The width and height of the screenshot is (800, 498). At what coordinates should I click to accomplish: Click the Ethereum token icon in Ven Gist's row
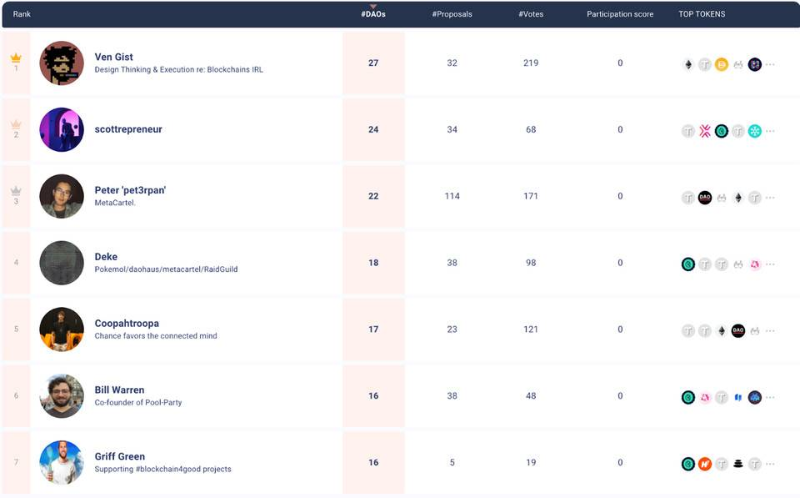tap(688, 64)
